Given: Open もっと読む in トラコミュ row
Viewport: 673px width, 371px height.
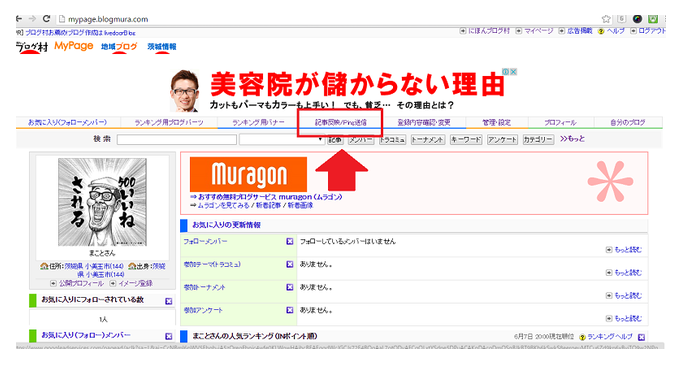Looking at the screenshot, I should click(x=628, y=273).
